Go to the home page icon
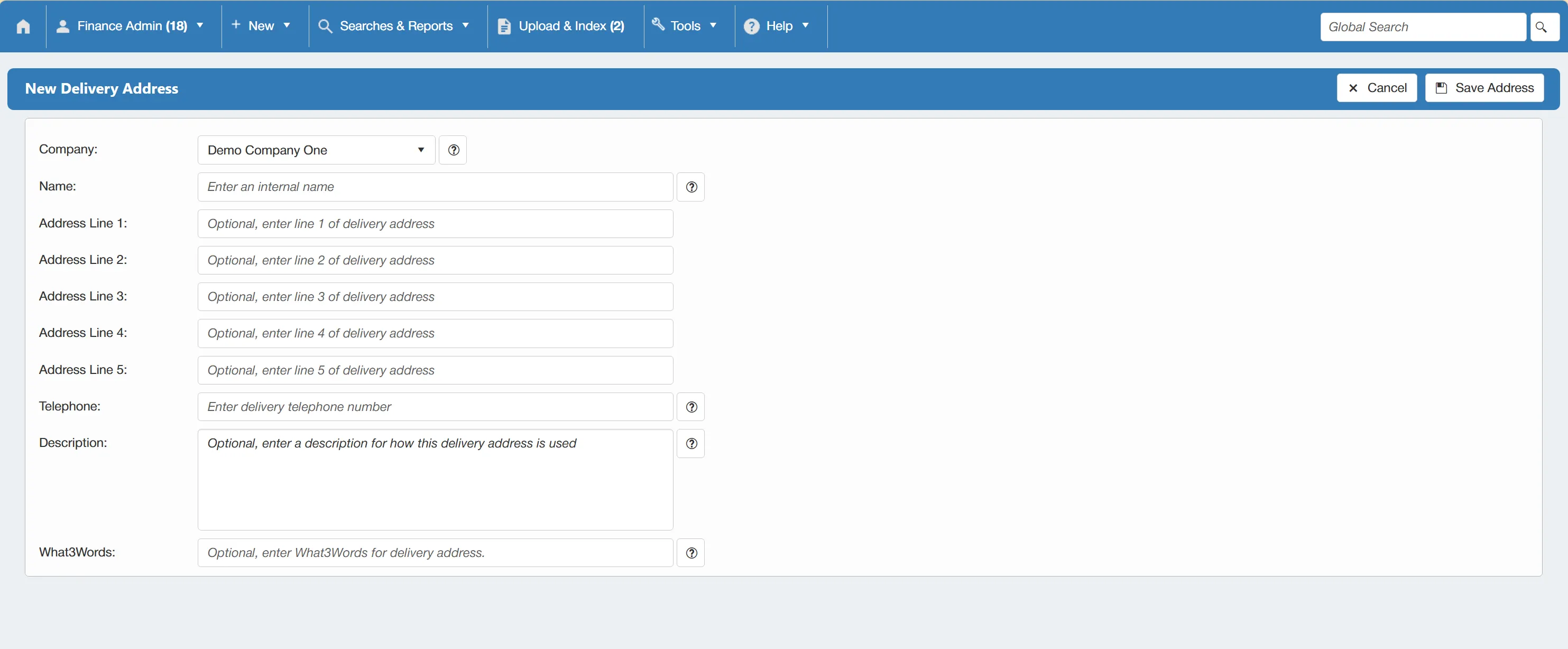The image size is (1568, 649). click(x=23, y=26)
